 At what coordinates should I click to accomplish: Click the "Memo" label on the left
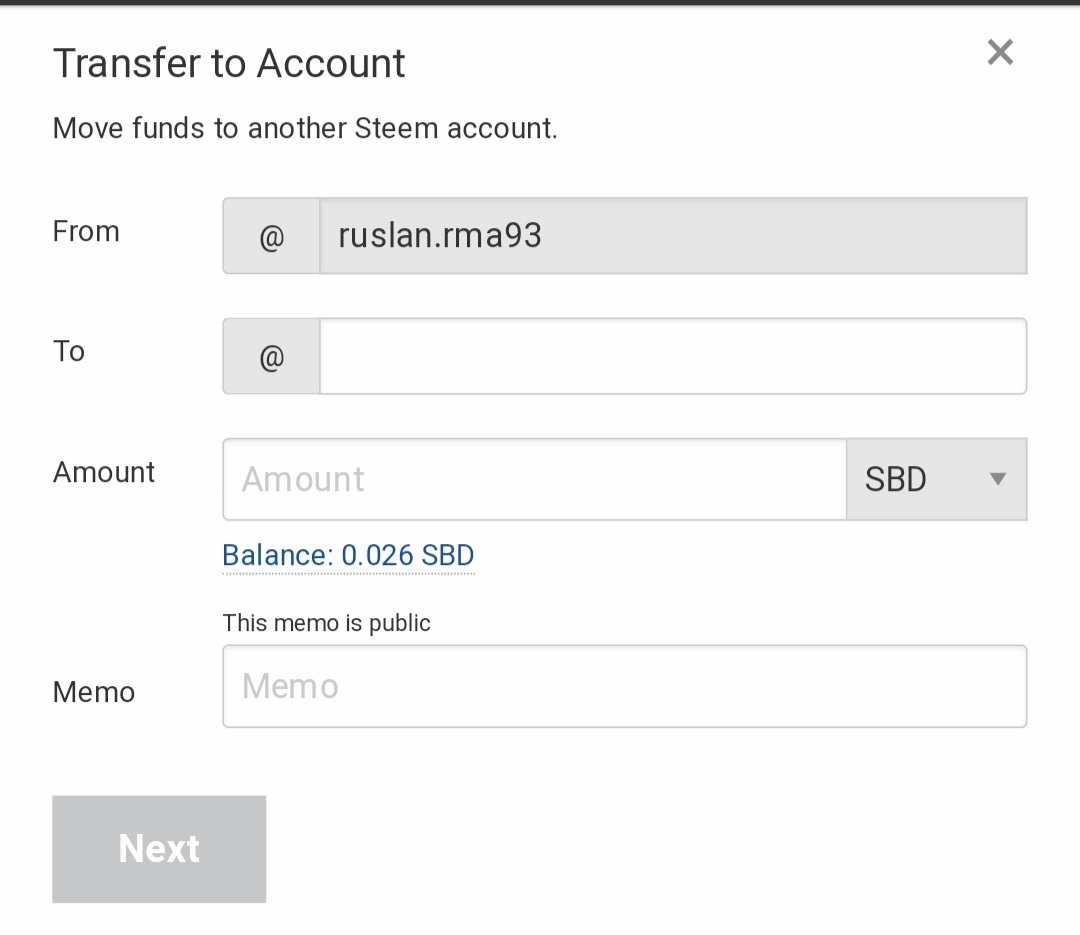[x=94, y=692]
